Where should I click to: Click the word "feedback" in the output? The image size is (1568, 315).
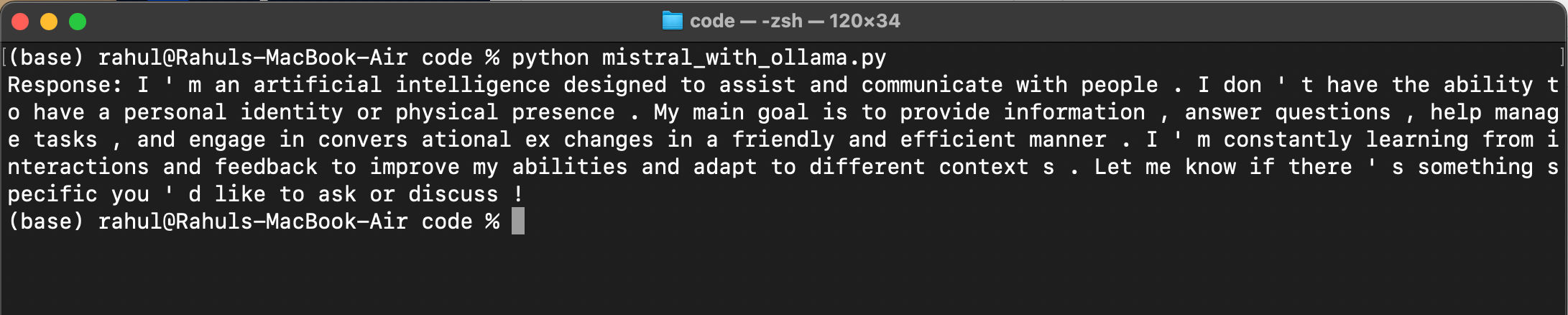[x=266, y=167]
